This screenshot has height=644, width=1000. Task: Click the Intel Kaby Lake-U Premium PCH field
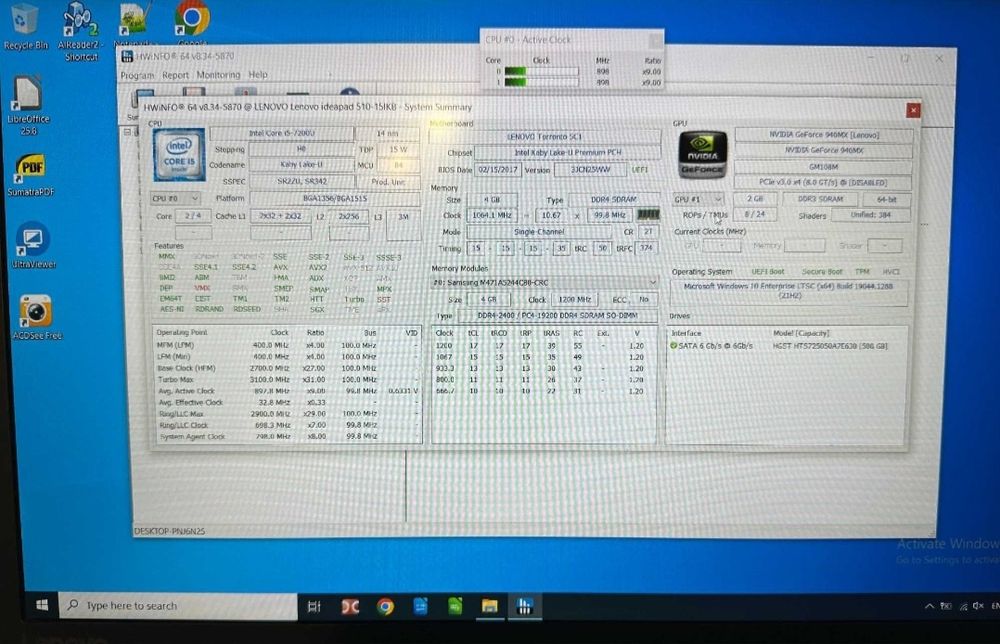[567, 152]
